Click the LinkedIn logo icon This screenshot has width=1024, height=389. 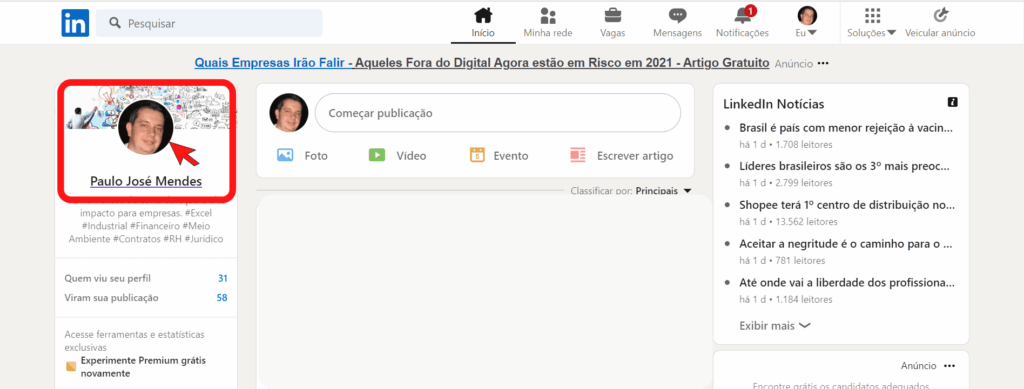click(75, 23)
